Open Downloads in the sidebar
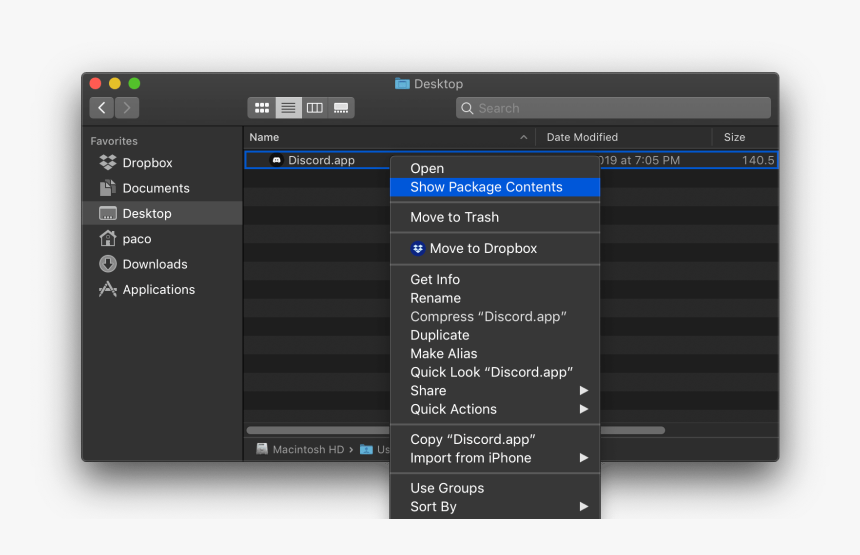 tap(162, 264)
